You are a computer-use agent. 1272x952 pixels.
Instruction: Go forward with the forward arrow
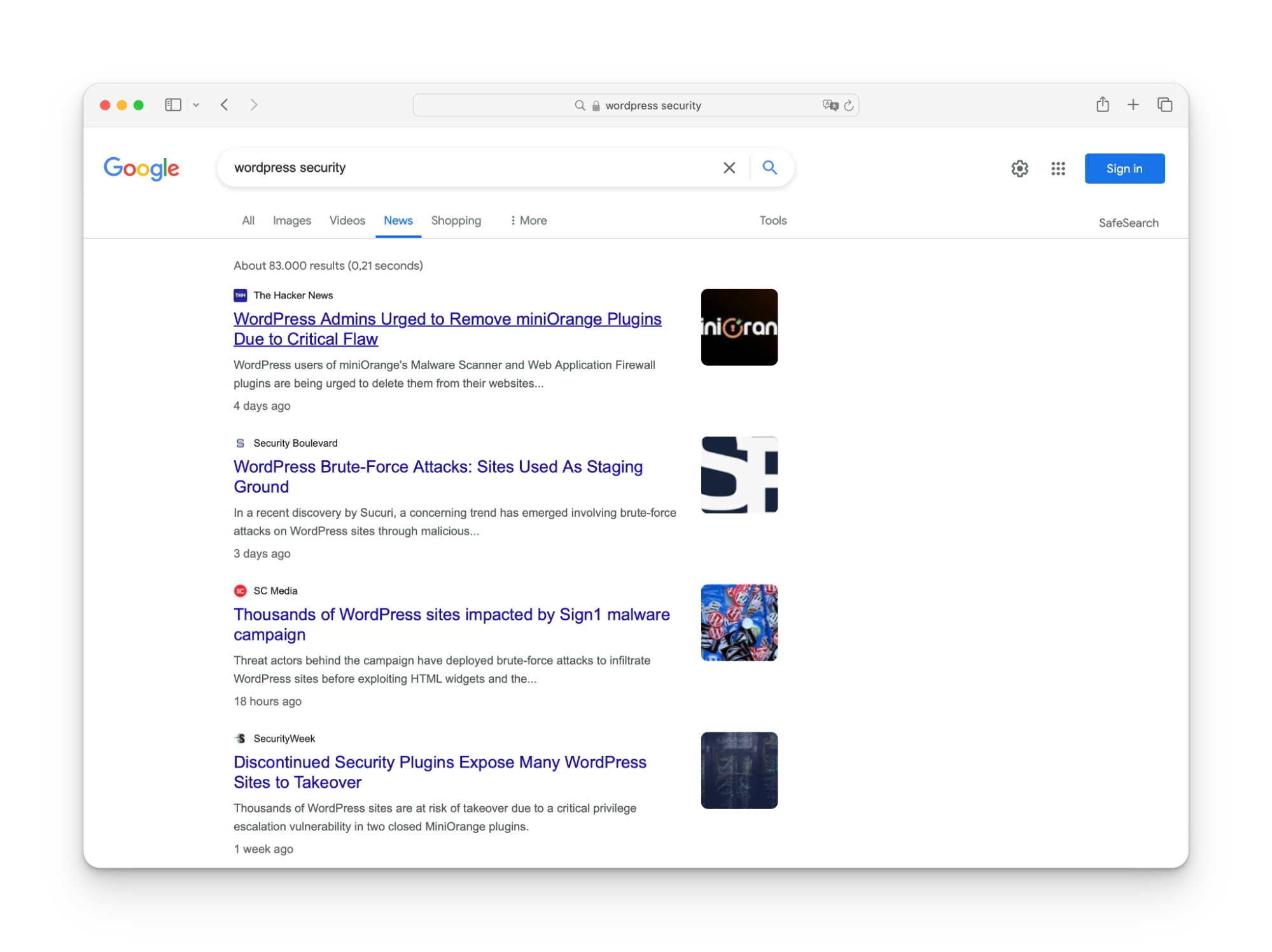point(254,104)
